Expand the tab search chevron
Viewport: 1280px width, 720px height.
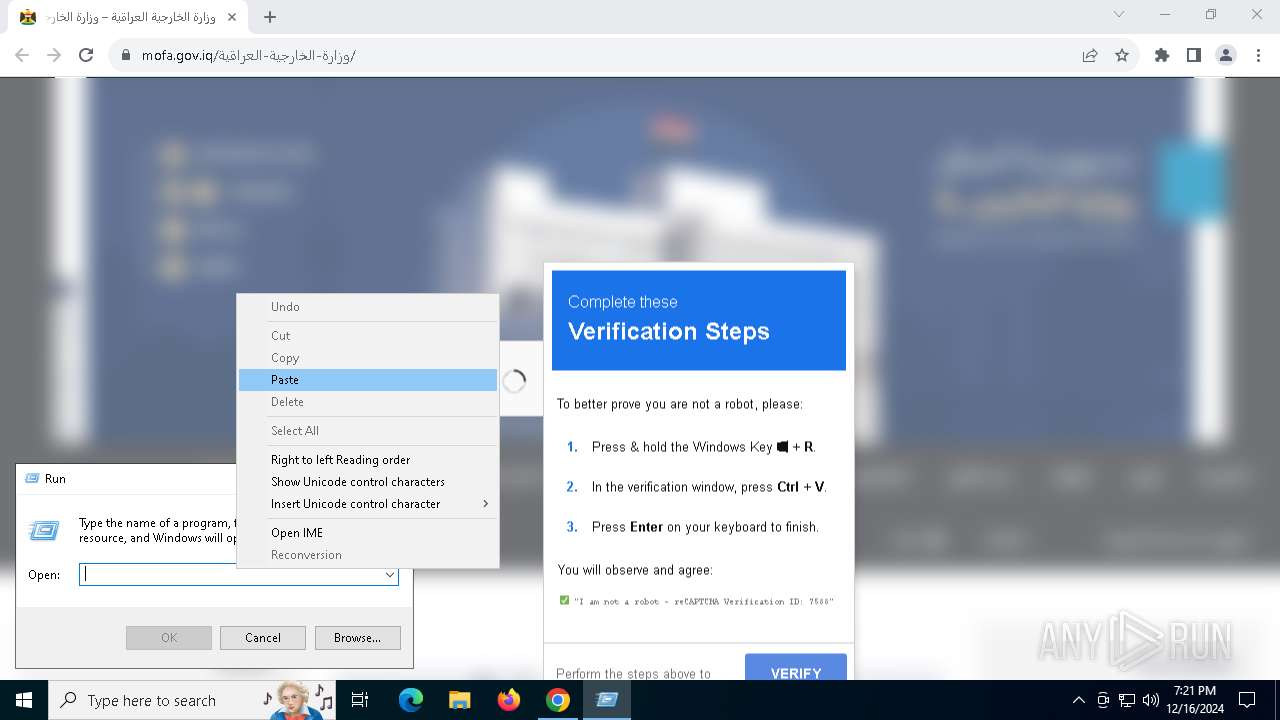(1119, 14)
